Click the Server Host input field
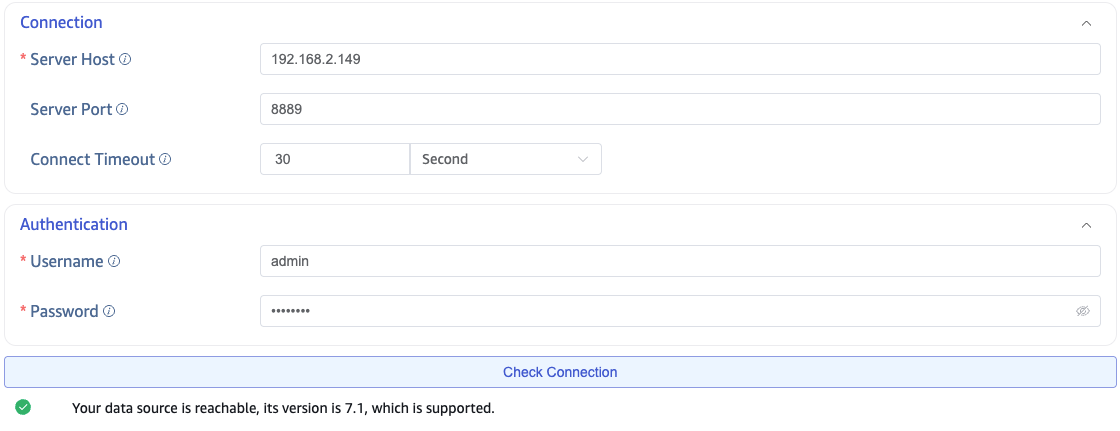Screen dimensions: 1120x431 (x=680, y=59)
